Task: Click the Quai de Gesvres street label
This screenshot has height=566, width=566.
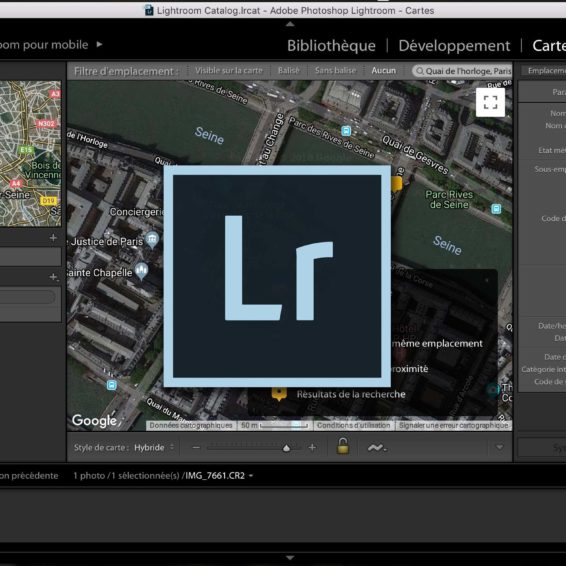Action: pos(415,154)
